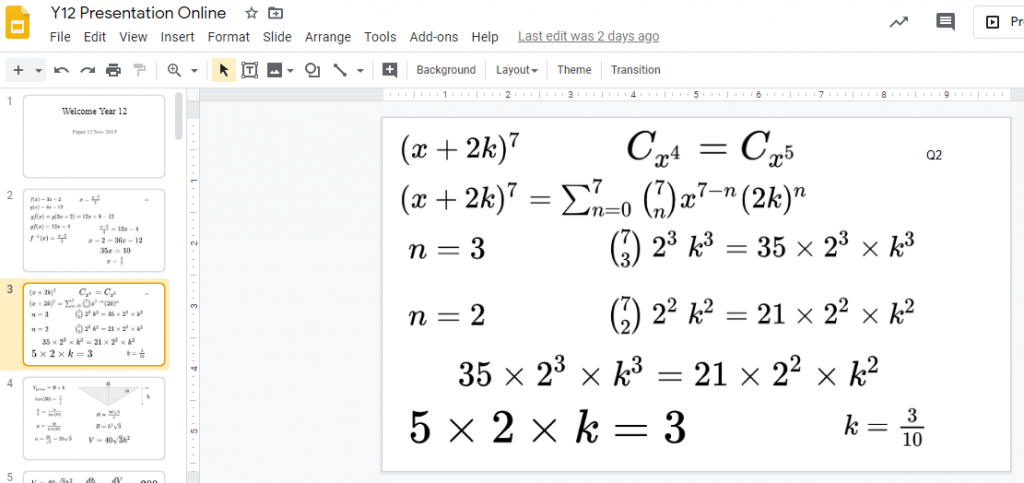Open the Arrange menu
Image resolution: width=1024 pixels, height=483 pixels.
[x=328, y=37]
